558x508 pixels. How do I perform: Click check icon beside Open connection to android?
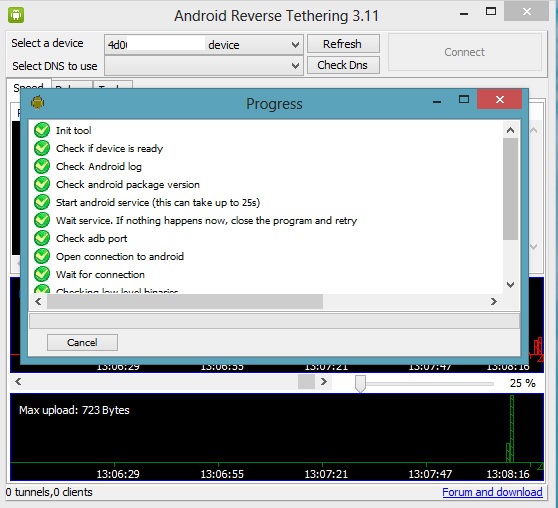[42, 256]
